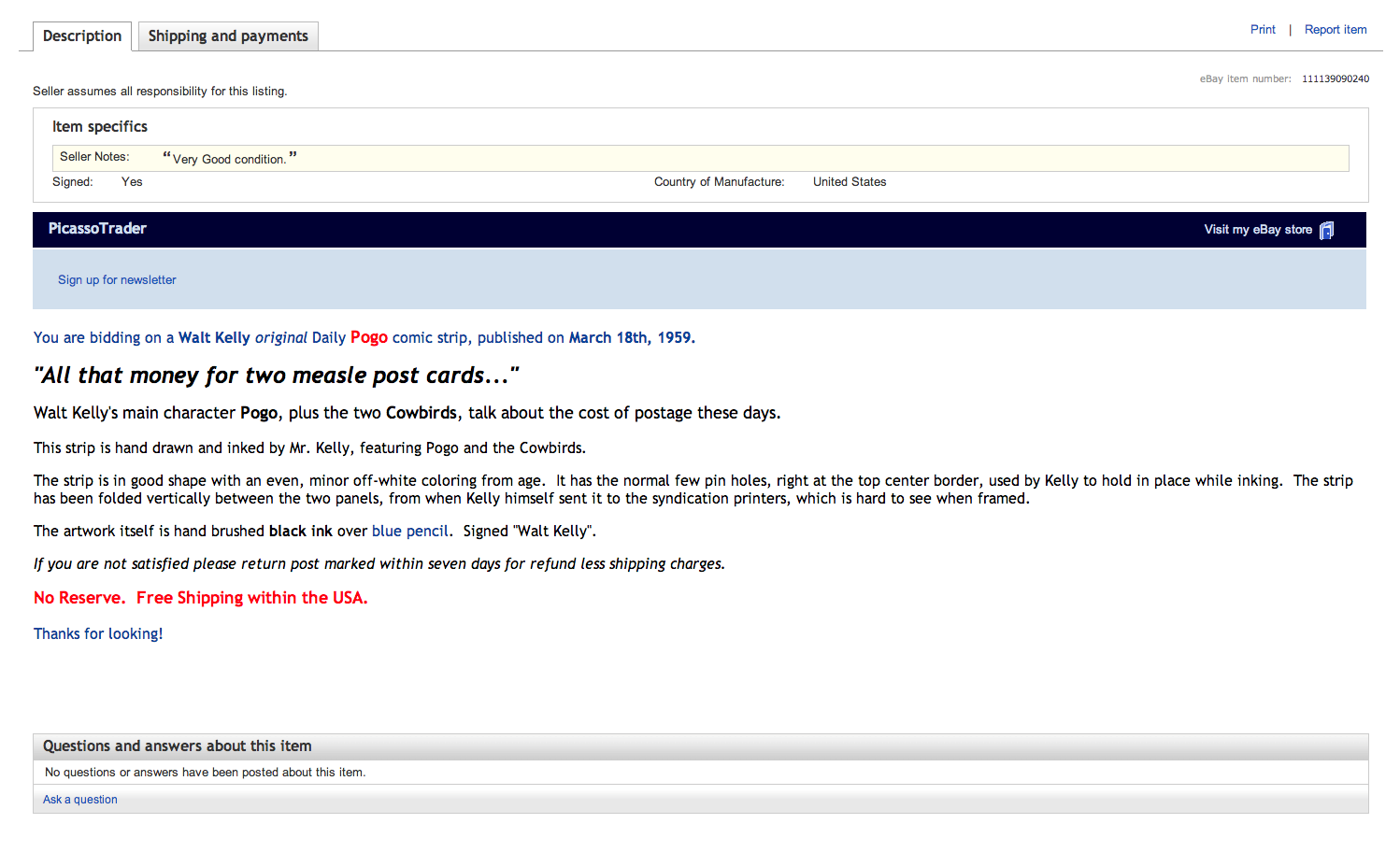Click the Item specifics heading
This screenshot has height=852, width=1400.
[x=100, y=127]
